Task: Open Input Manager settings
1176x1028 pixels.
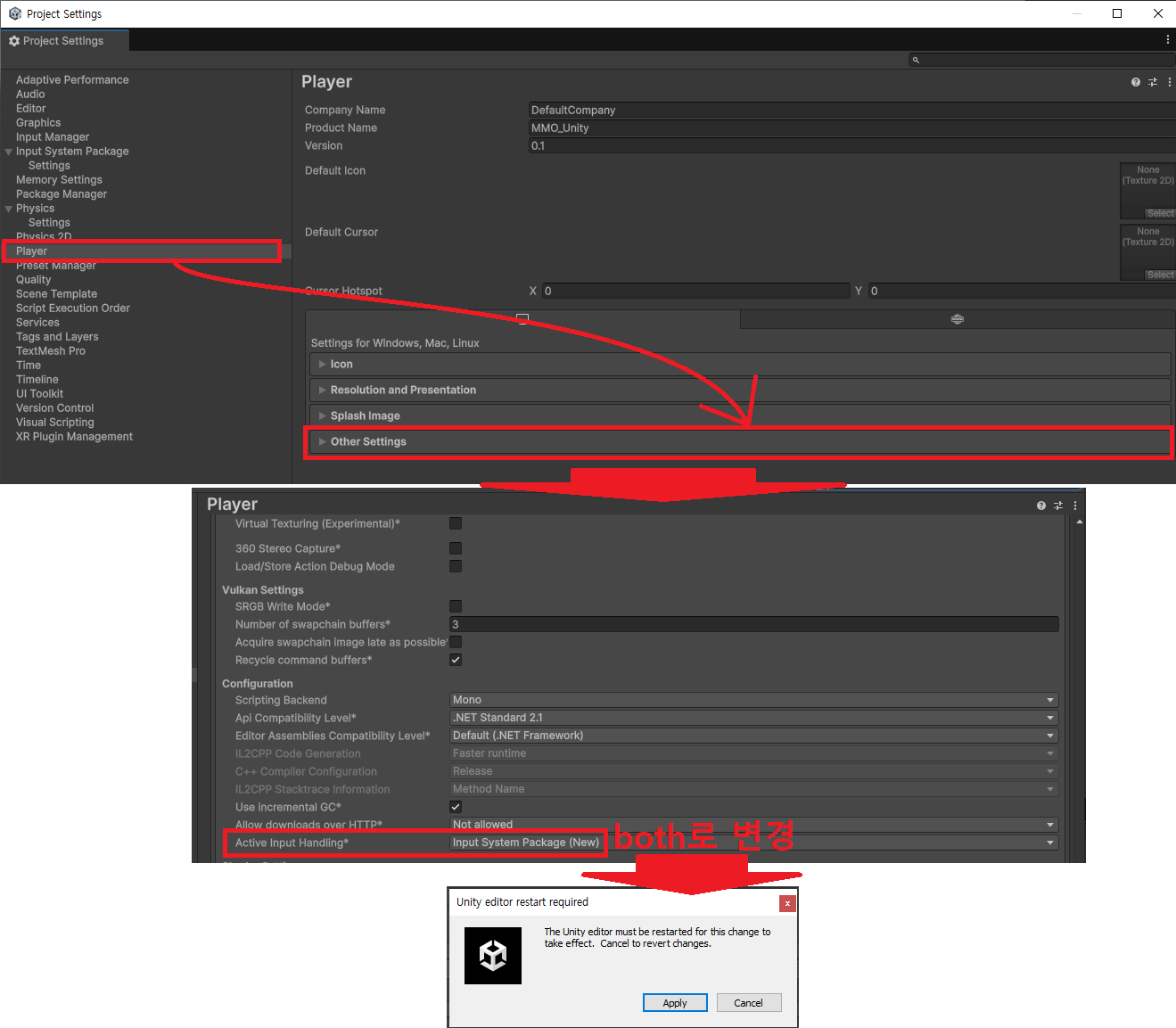Action: (x=53, y=137)
